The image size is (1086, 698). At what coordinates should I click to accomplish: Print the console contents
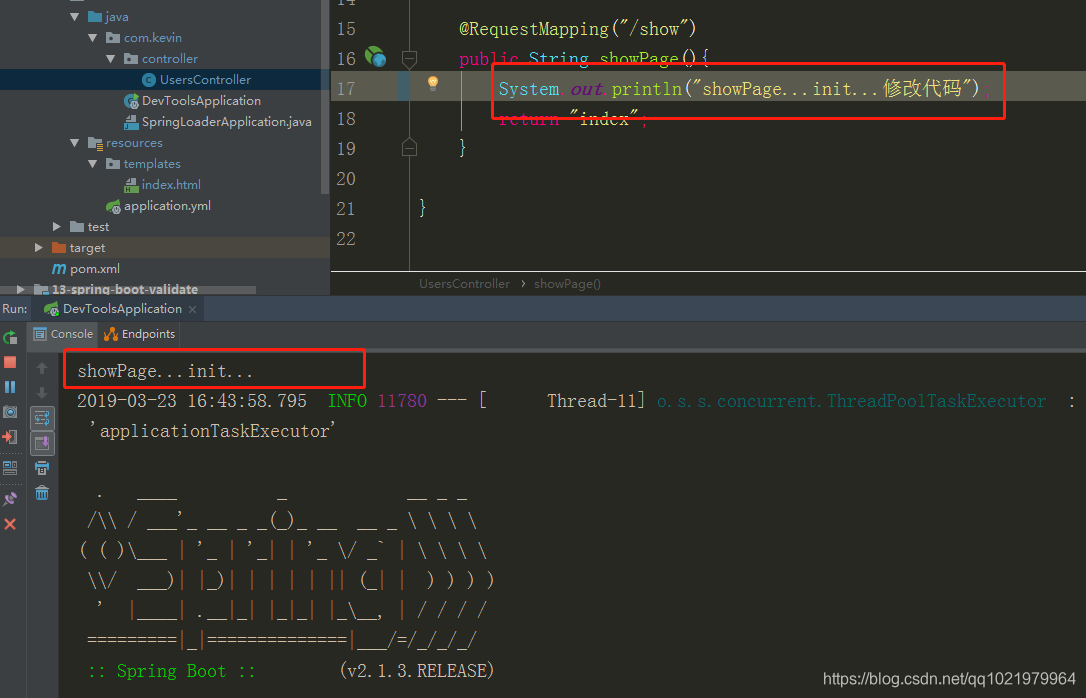pos(42,468)
